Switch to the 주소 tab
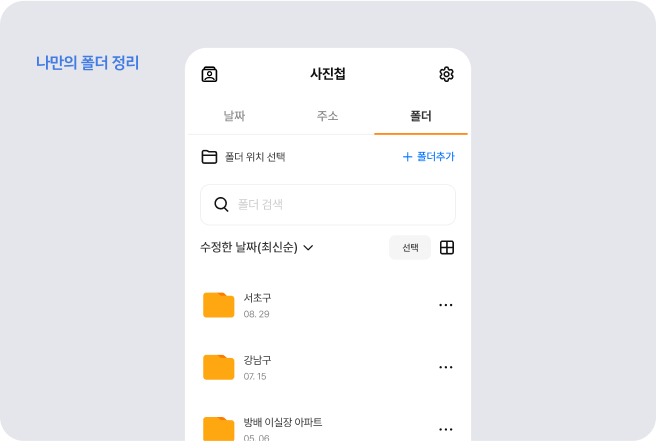656x441 pixels. pyautogui.click(x=327, y=116)
